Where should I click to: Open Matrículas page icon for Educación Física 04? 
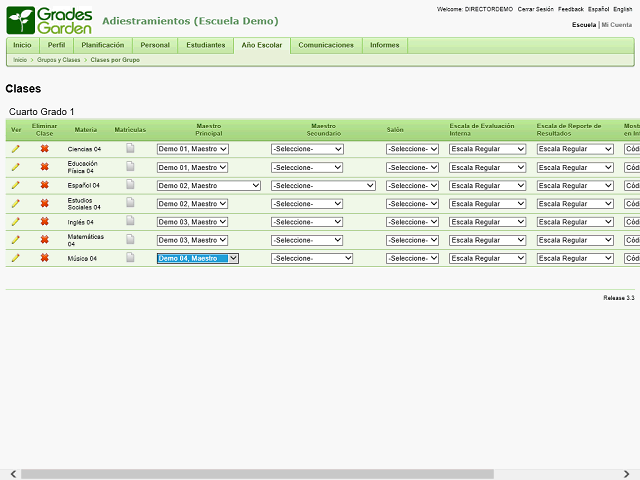[130, 167]
